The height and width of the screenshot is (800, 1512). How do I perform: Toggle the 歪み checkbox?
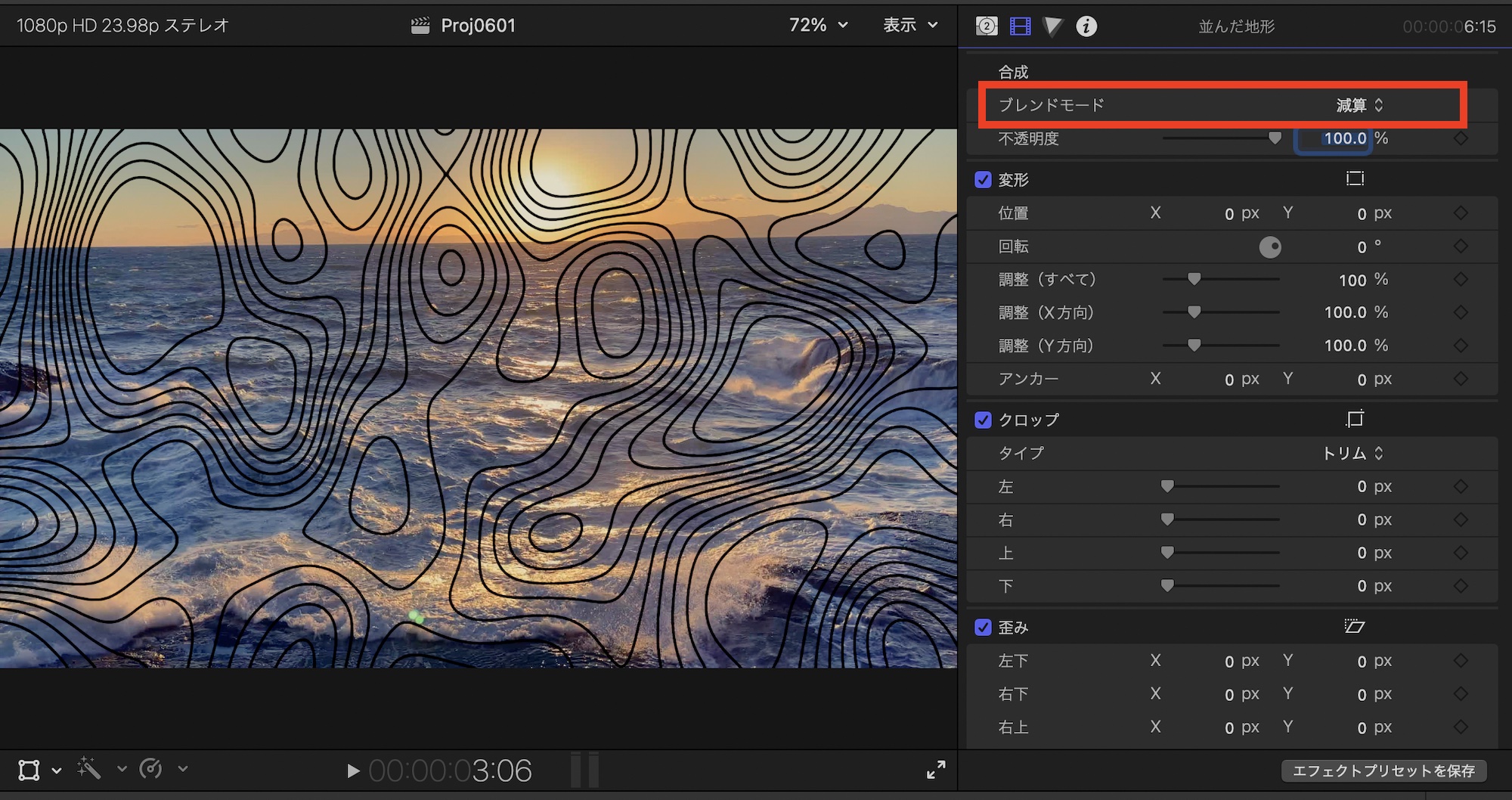click(983, 628)
